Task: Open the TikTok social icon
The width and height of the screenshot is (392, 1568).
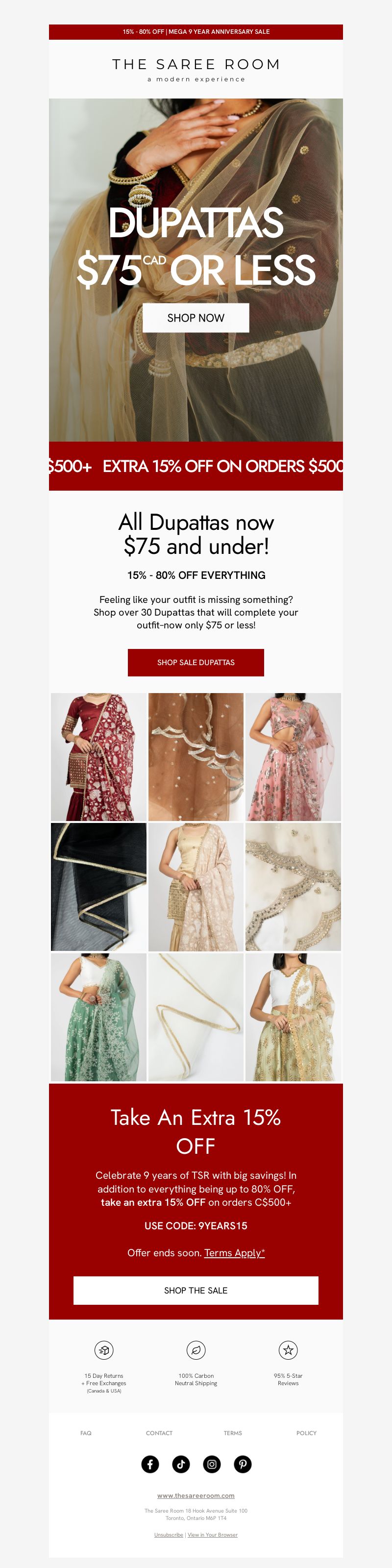Action: 181,1464
